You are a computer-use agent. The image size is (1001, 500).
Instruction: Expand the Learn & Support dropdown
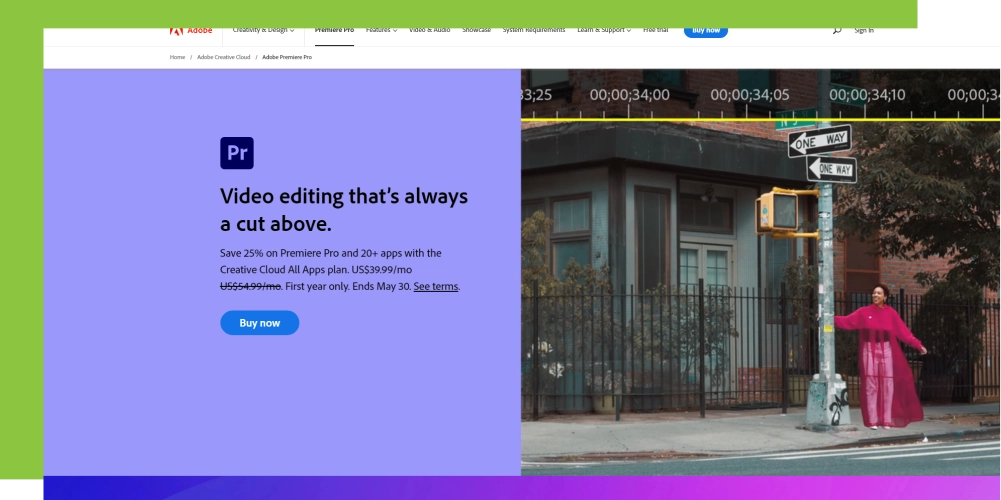click(604, 31)
